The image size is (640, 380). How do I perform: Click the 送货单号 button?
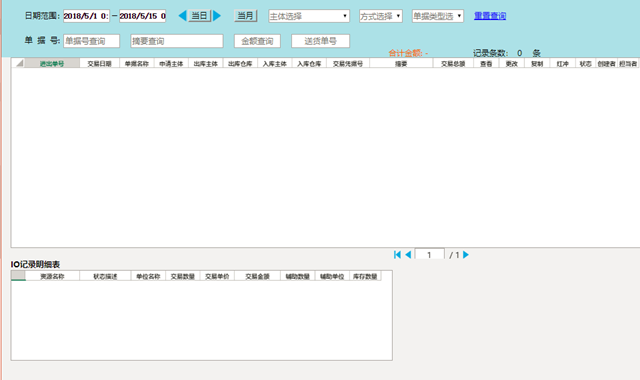[320, 41]
